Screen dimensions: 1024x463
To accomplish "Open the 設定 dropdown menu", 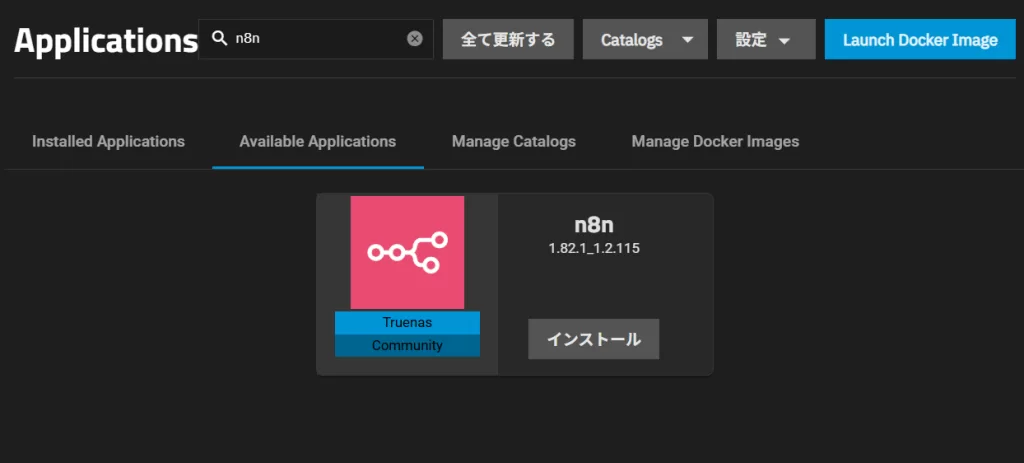I will pyautogui.click(x=766, y=39).
